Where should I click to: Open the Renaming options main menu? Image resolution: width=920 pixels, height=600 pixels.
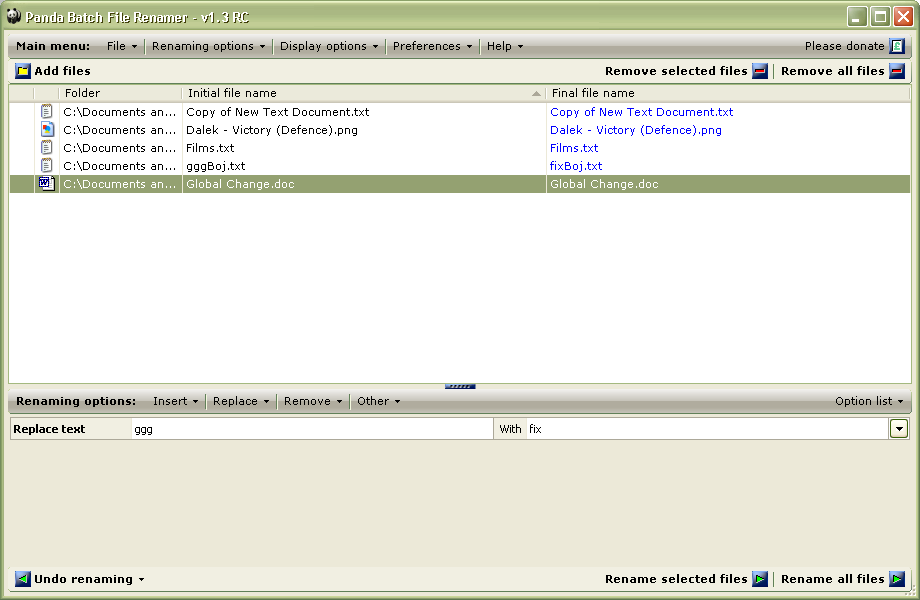pos(208,46)
